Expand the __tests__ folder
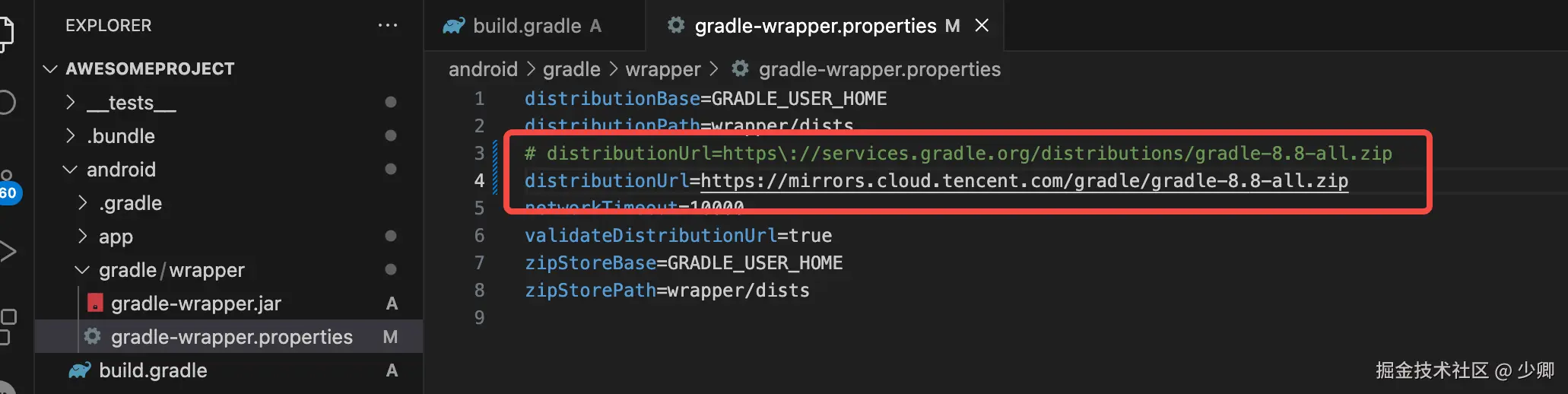The image size is (1568, 394). click(x=71, y=102)
